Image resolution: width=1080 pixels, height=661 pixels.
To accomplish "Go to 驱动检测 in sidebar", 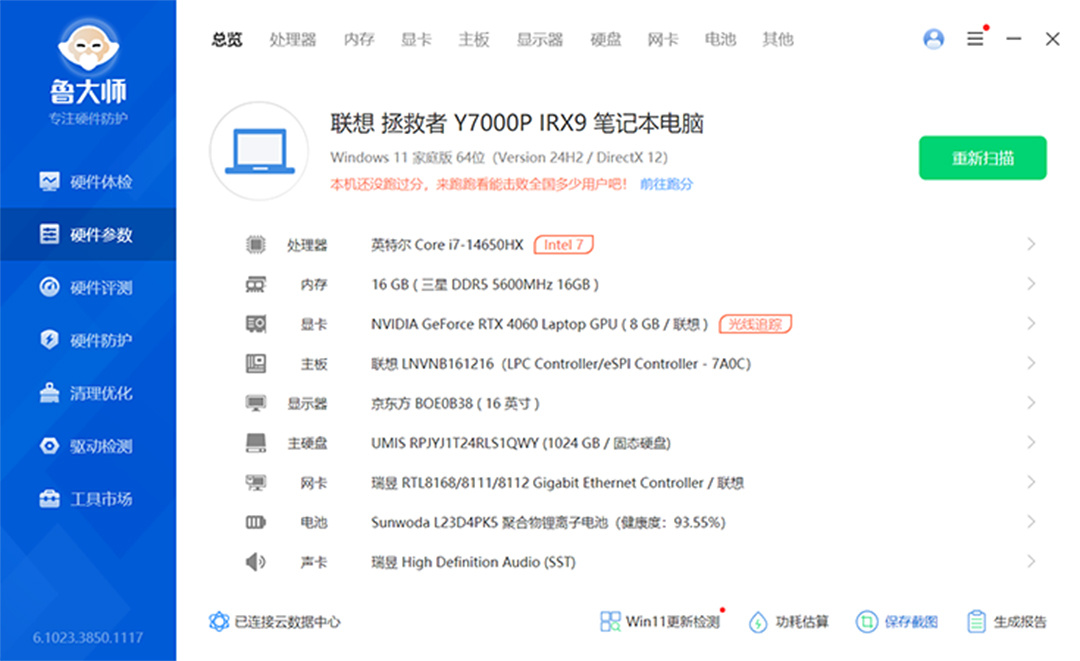I will (x=88, y=446).
